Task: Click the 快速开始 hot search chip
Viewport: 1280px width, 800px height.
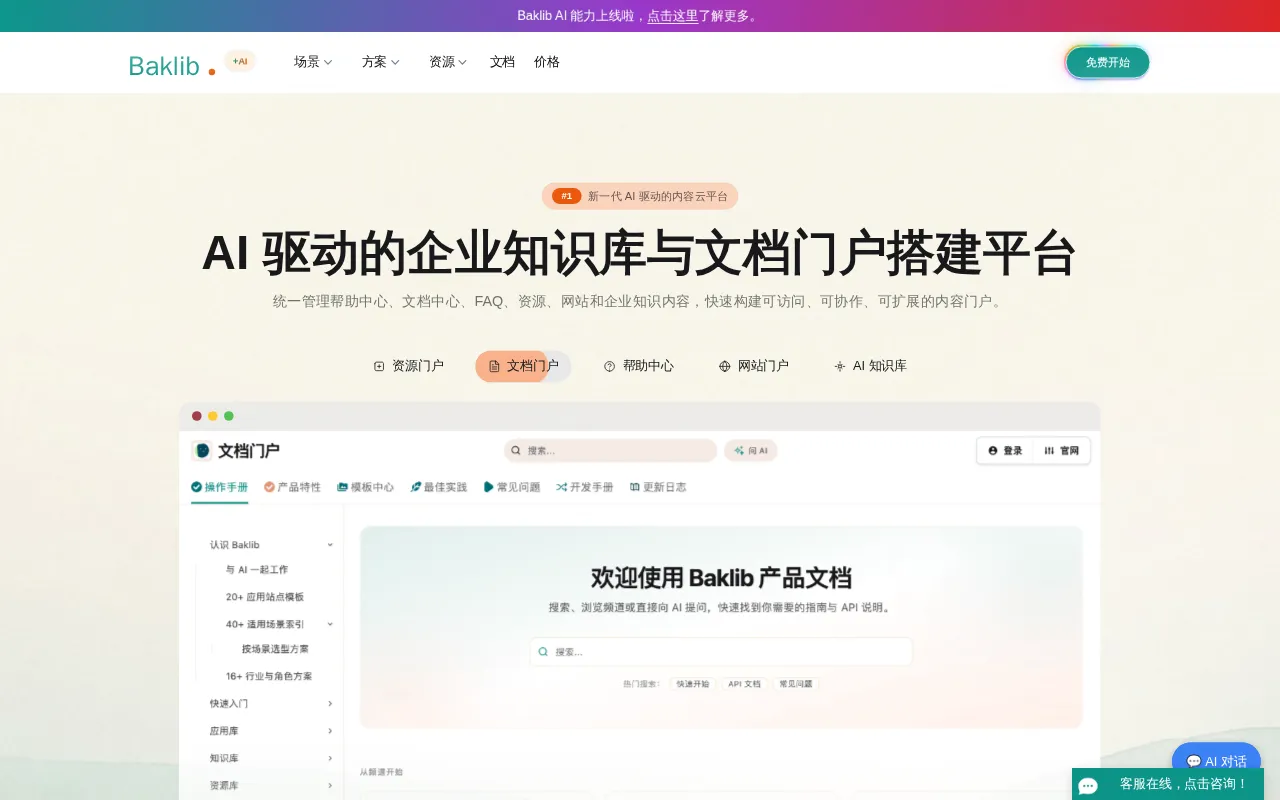Action: (x=692, y=684)
